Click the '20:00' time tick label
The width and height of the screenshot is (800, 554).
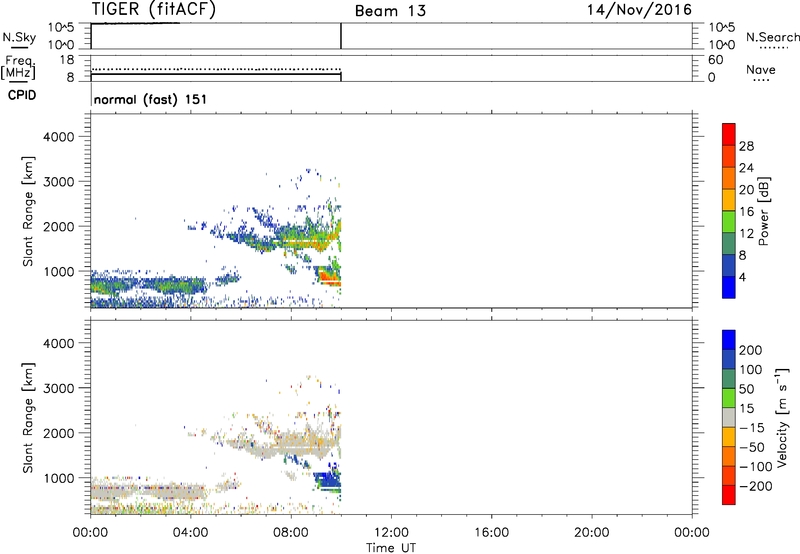pos(592,533)
